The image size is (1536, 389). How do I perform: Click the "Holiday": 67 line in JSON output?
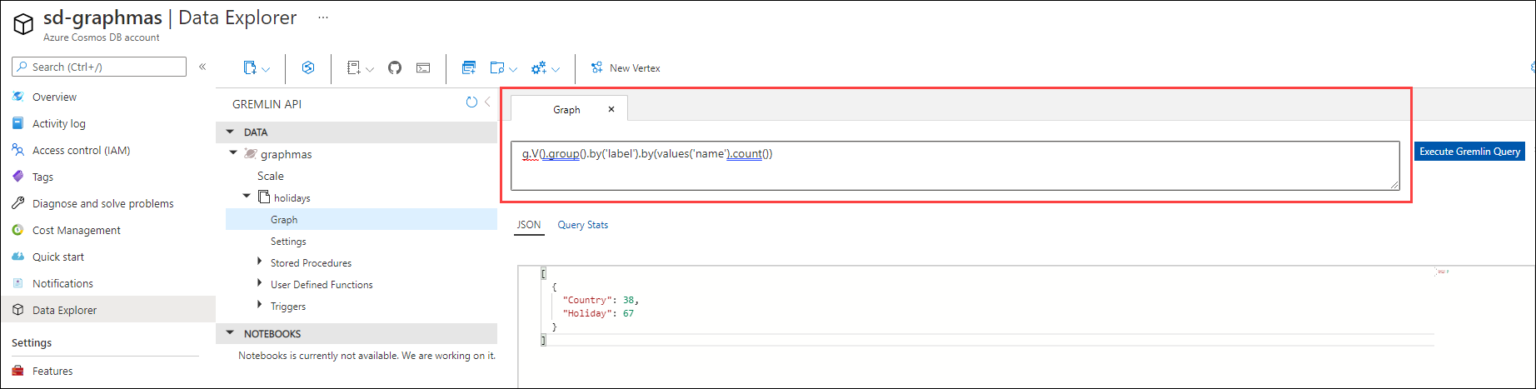(x=598, y=313)
